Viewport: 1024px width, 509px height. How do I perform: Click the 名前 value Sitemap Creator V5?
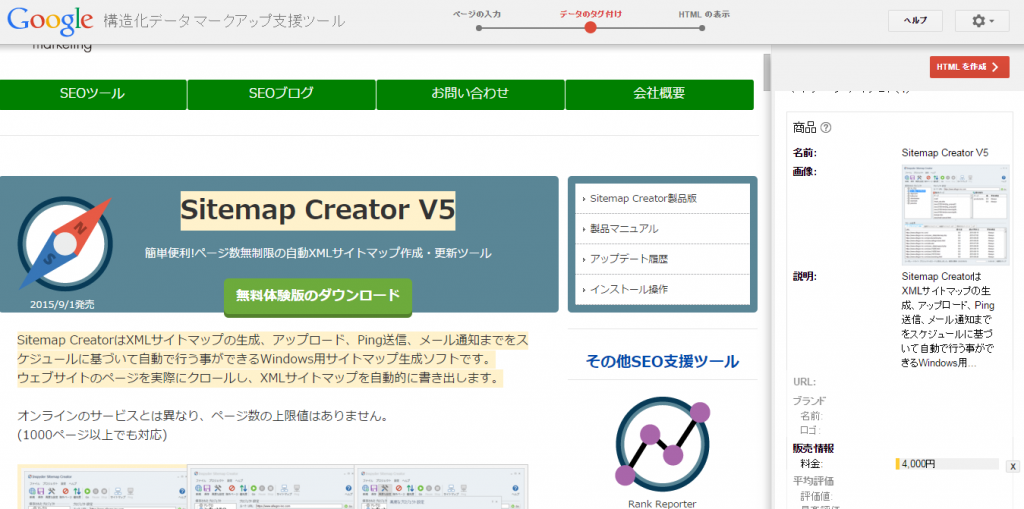pos(945,153)
